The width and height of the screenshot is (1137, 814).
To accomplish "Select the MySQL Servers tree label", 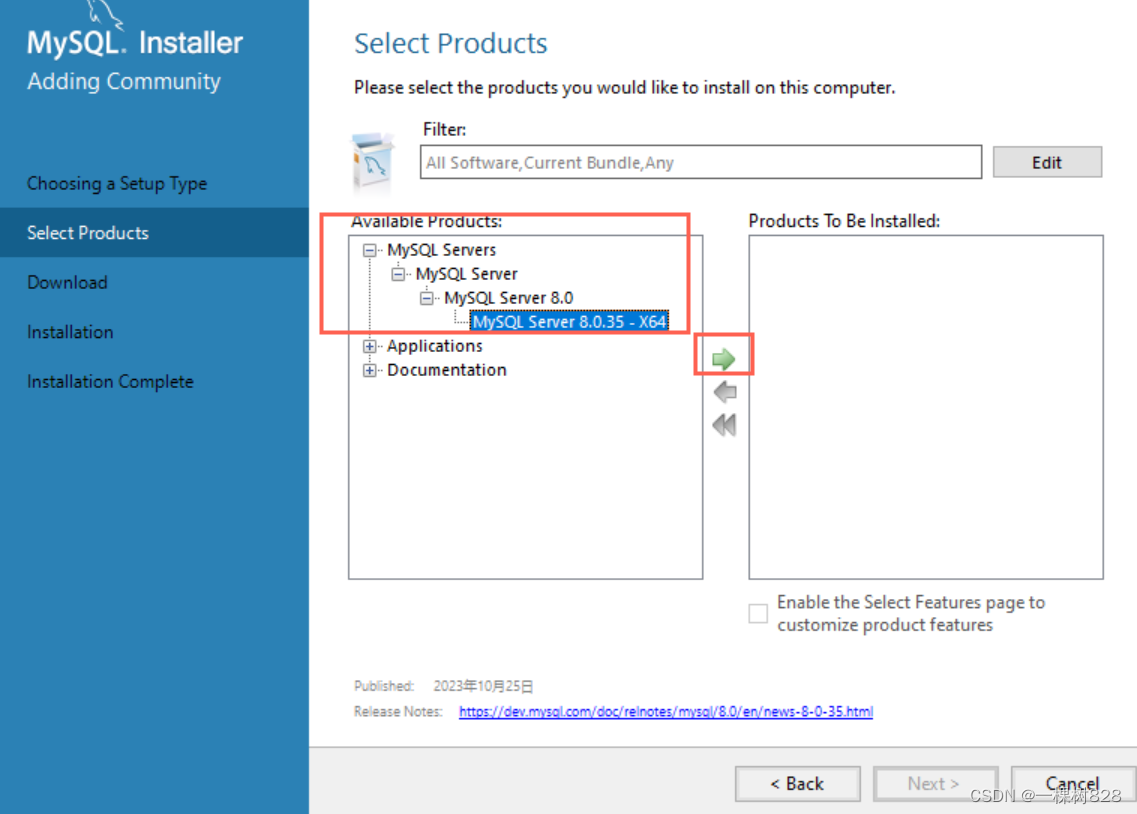I will (x=441, y=250).
